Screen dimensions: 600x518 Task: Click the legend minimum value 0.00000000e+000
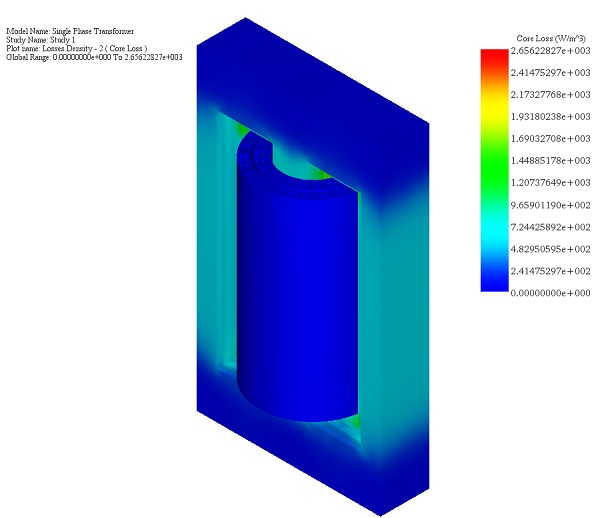pyautogui.click(x=551, y=293)
